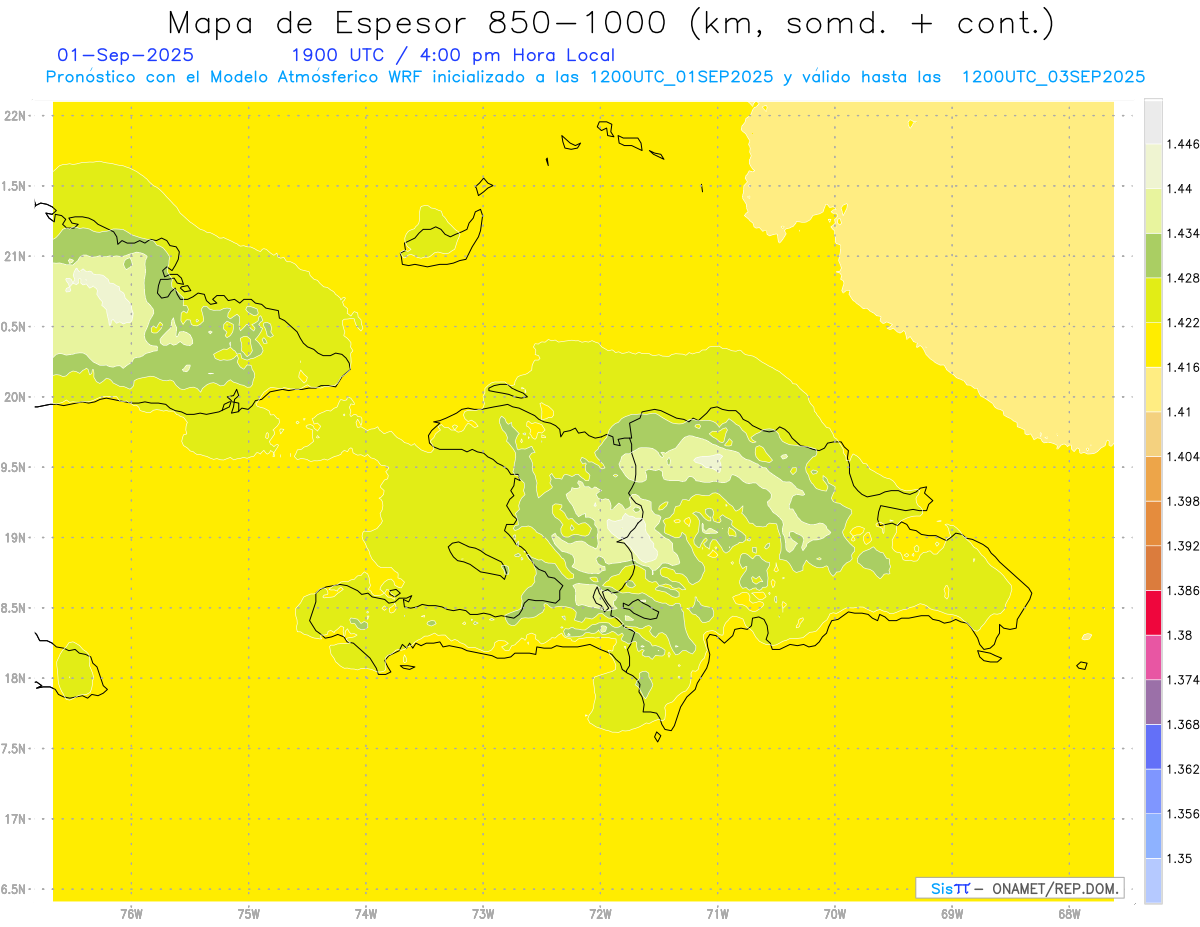Pick the tan legend swatch between 1.404 and 1.41
The image size is (1200, 927).
click(1153, 434)
